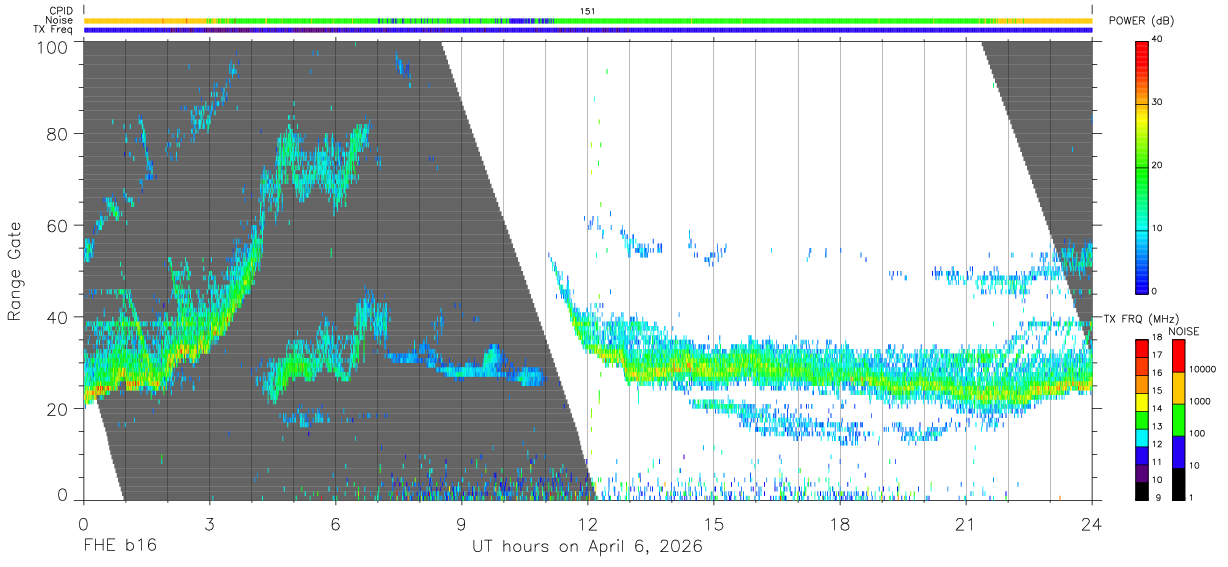Viewport: 1228px width, 567px height.
Task: Click NOISE scale tick label 10000
Action: [x=1202, y=369]
